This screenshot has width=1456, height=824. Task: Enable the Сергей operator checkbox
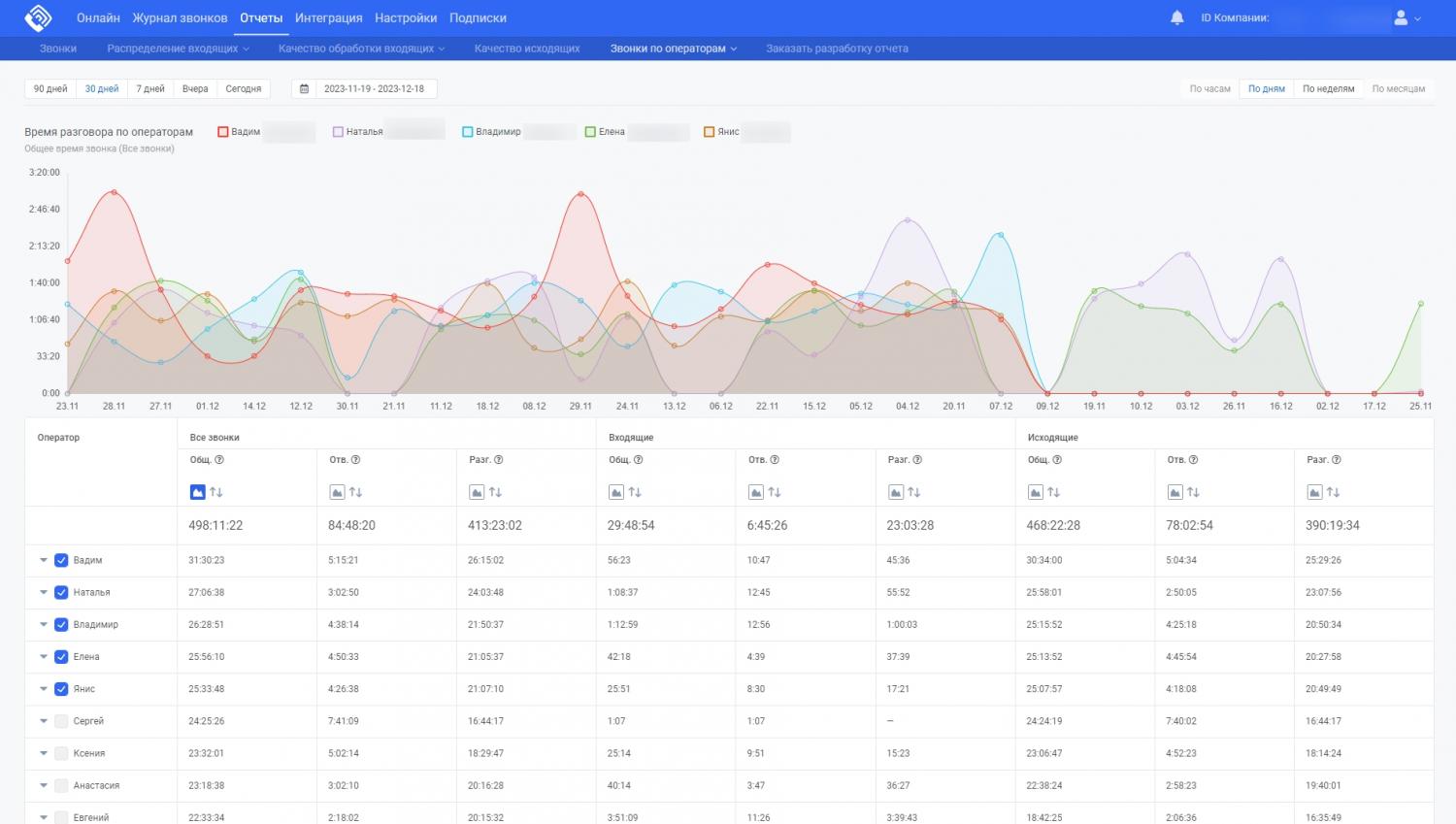coord(61,721)
